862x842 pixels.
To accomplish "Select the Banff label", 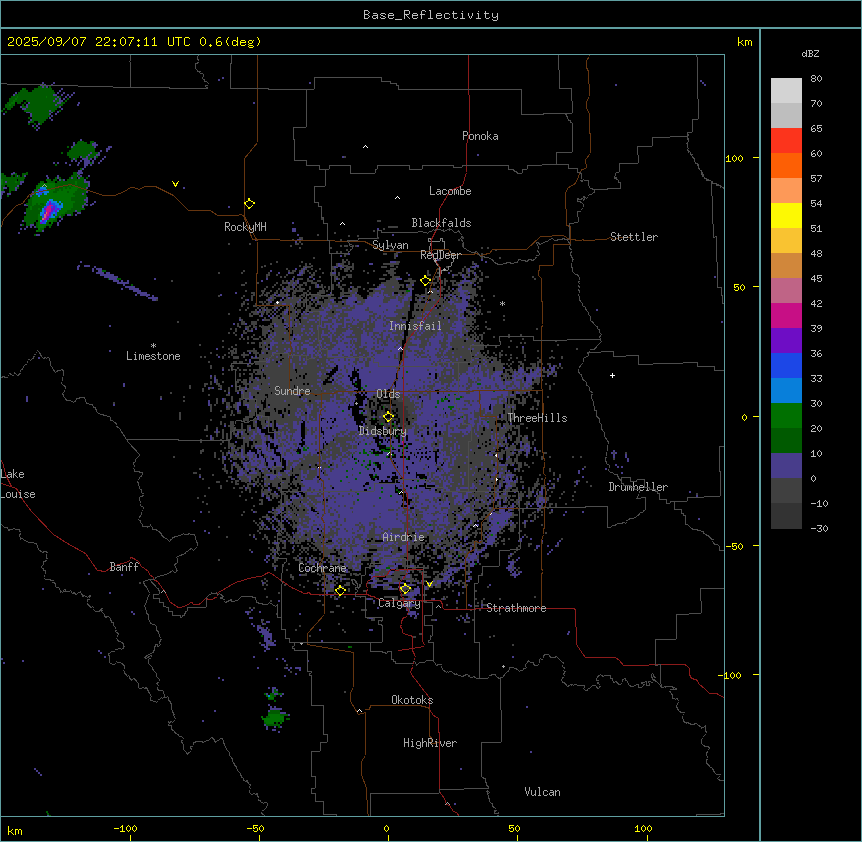I will (124, 567).
